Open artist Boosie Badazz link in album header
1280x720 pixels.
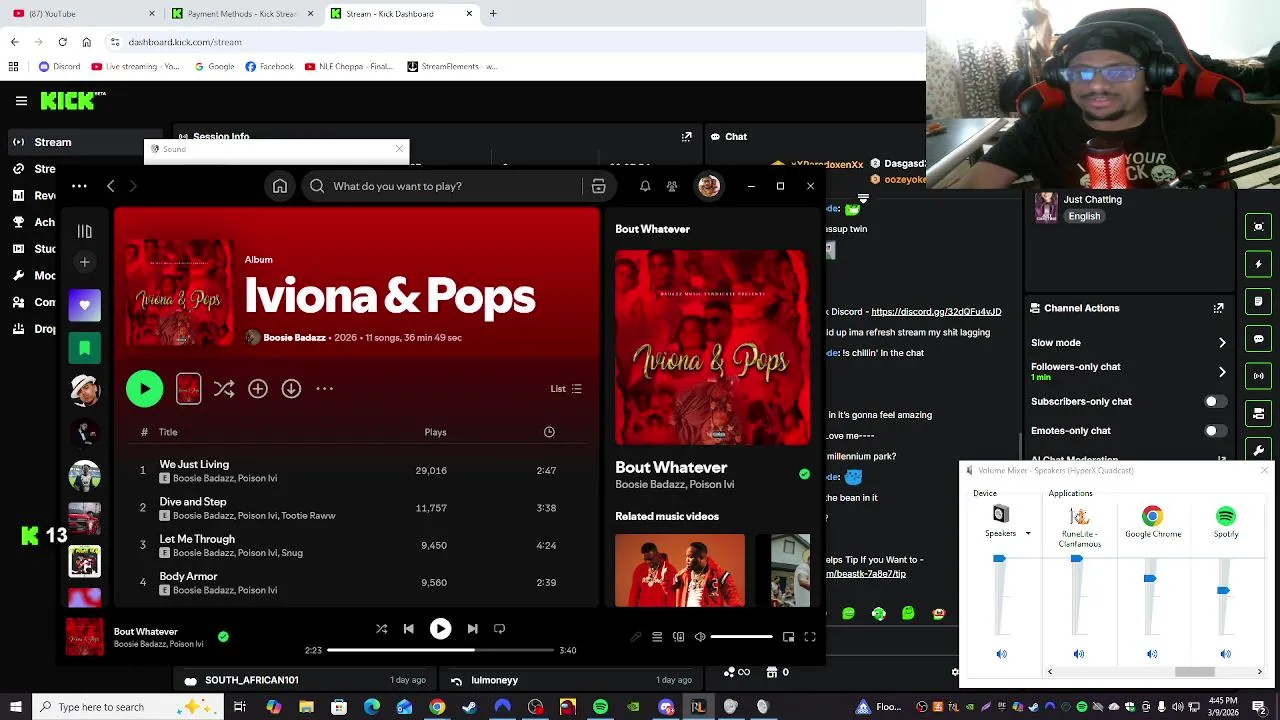[x=294, y=338]
